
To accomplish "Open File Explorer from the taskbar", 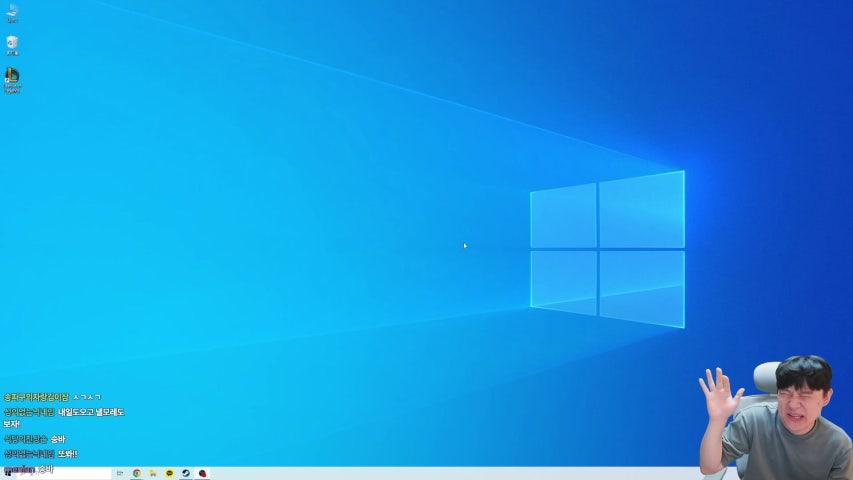I will pyautogui.click(x=153, y=473).
